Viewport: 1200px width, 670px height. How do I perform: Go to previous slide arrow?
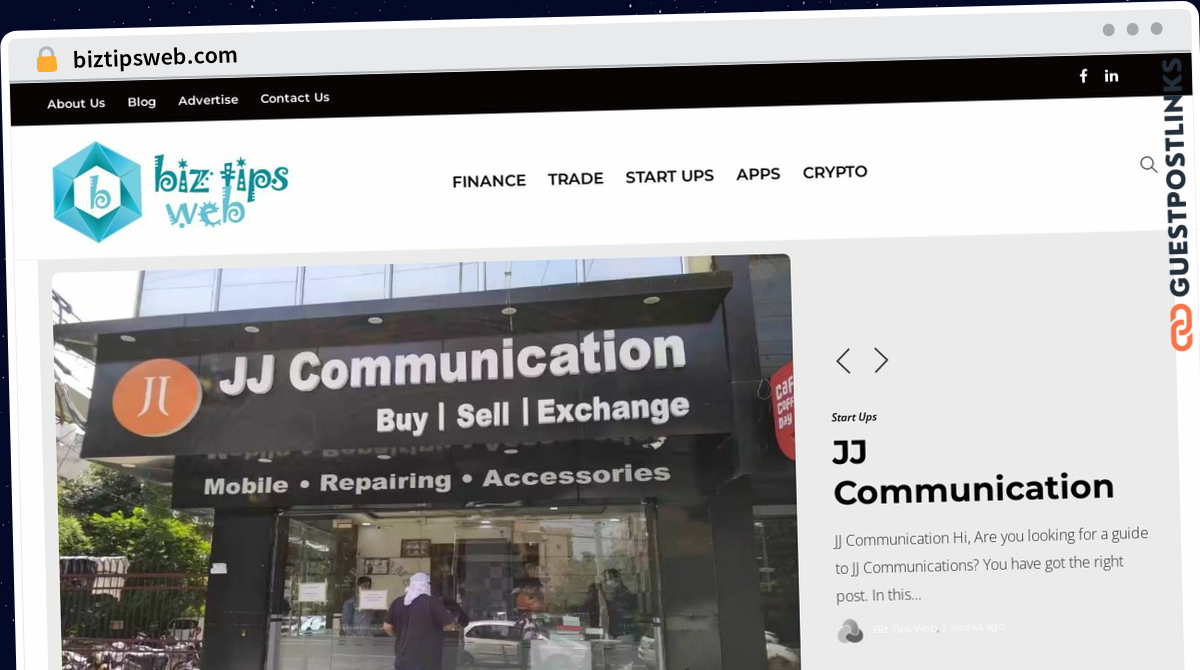[844, 361]
